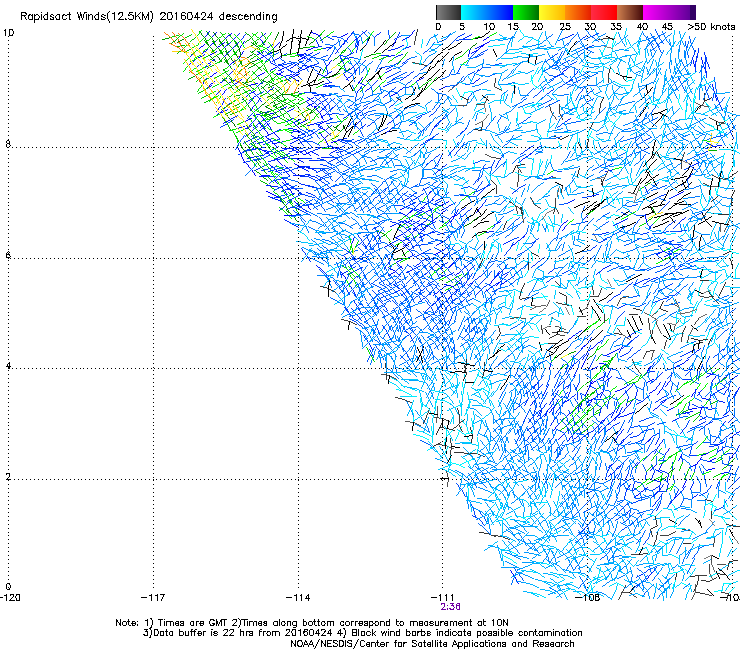
Task: Click the '-120' longitude axis label
Action: pos(10,598)
